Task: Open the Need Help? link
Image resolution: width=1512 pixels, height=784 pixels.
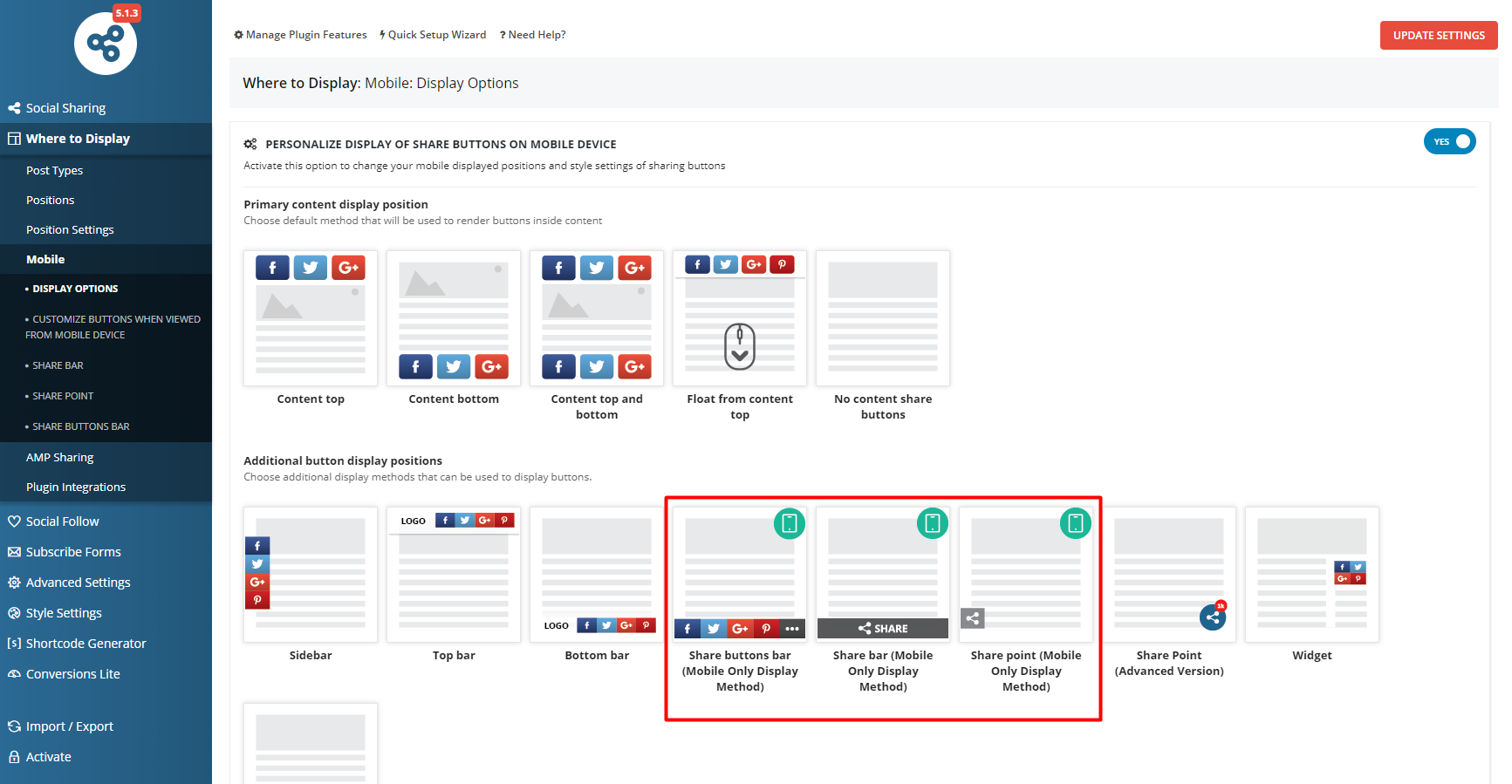Action: [532, 35]
